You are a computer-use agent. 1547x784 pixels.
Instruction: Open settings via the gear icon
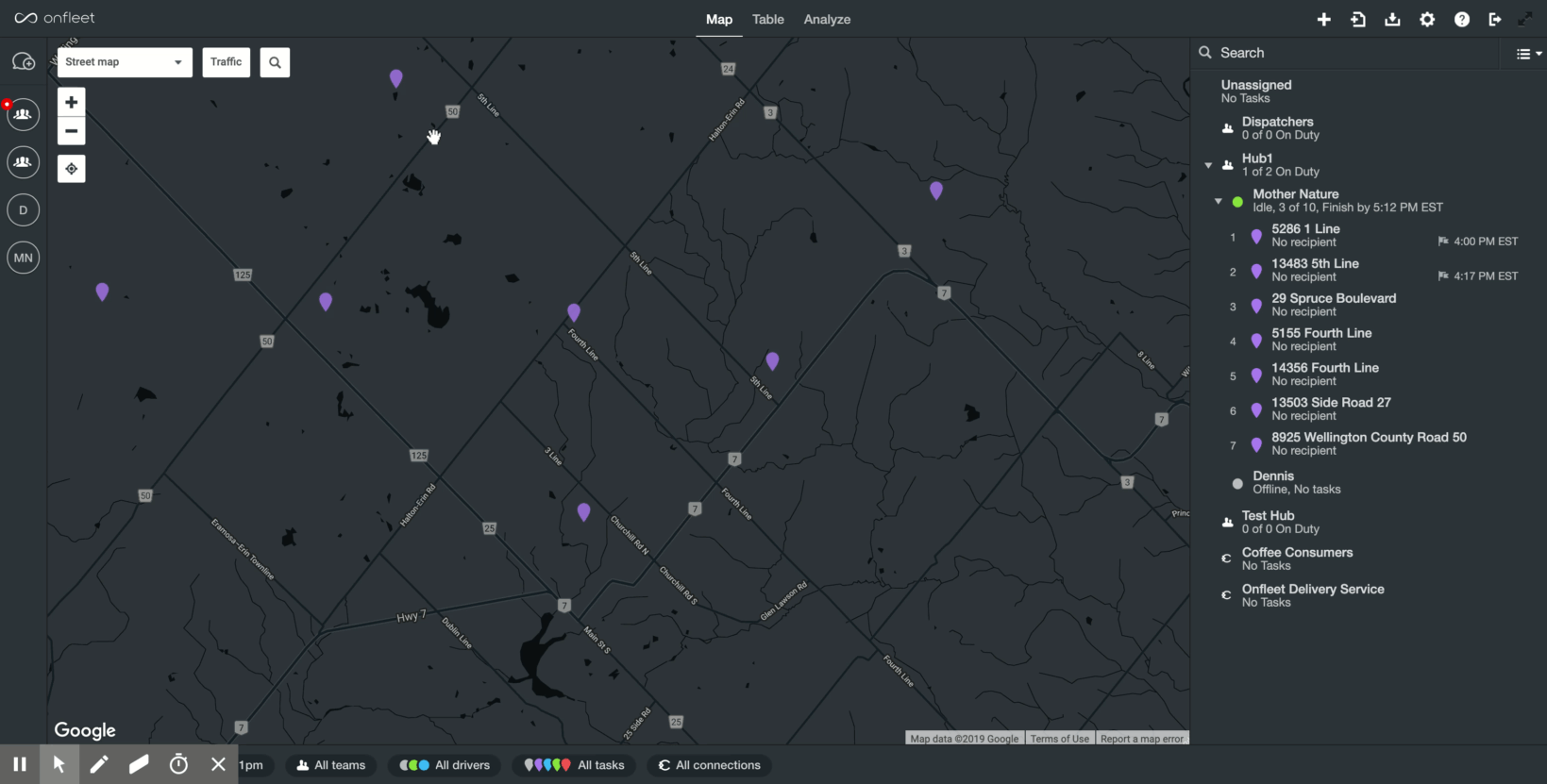tap(1427, 20)
